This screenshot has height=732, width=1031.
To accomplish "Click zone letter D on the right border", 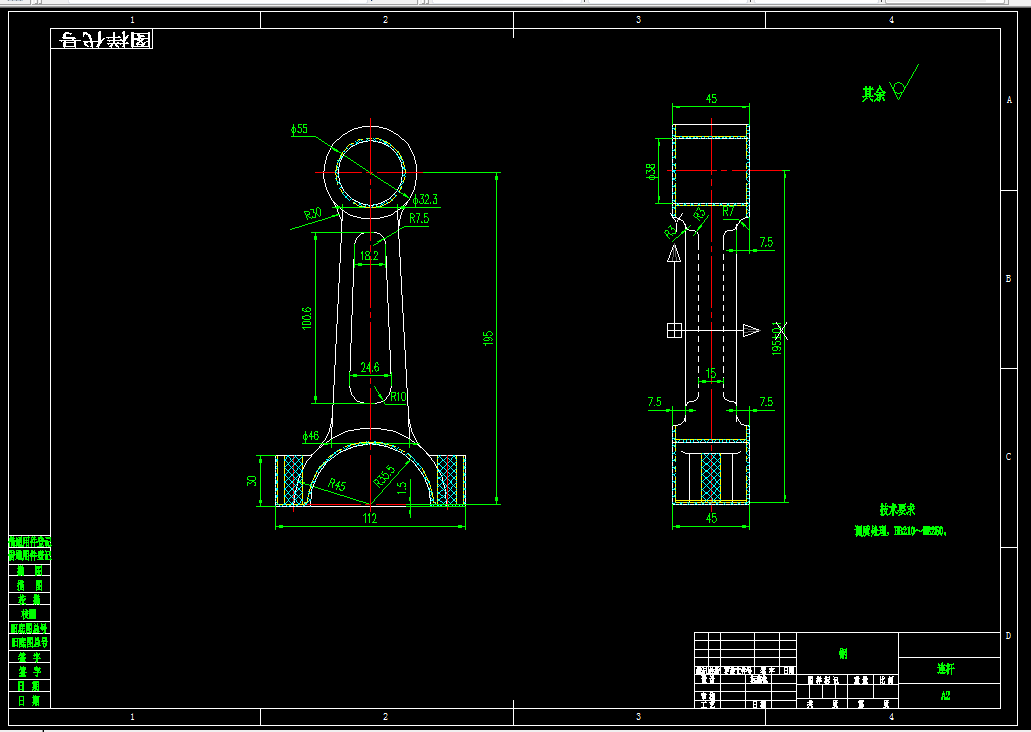I will click(x=1009, y=635).
